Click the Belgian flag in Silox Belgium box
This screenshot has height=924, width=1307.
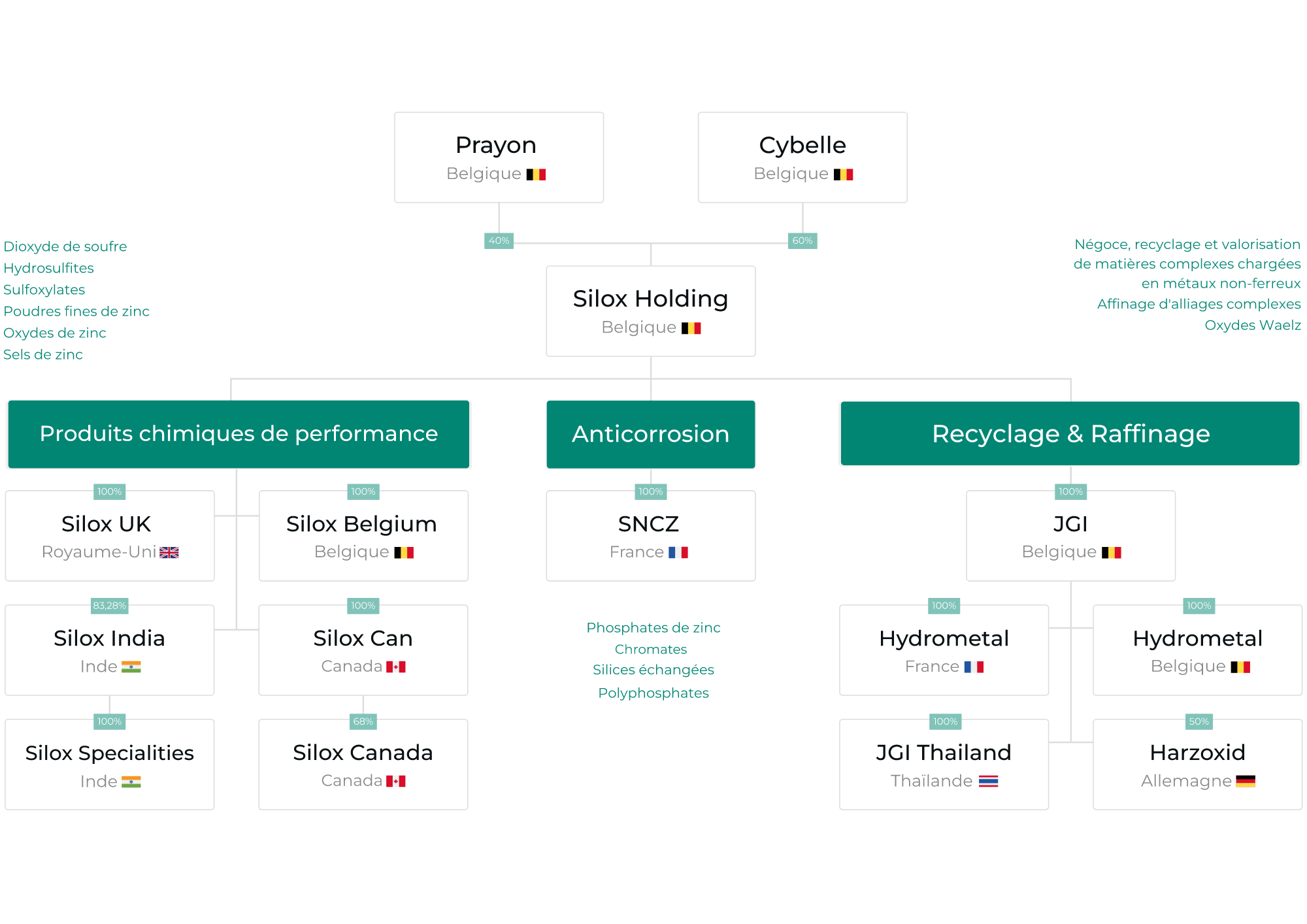point(404,552)
